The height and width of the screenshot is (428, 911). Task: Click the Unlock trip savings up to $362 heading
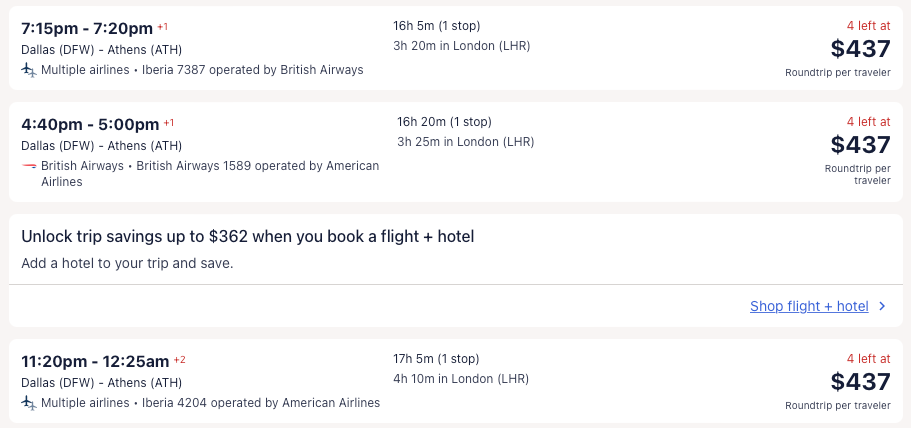click(x=247, y=237)
